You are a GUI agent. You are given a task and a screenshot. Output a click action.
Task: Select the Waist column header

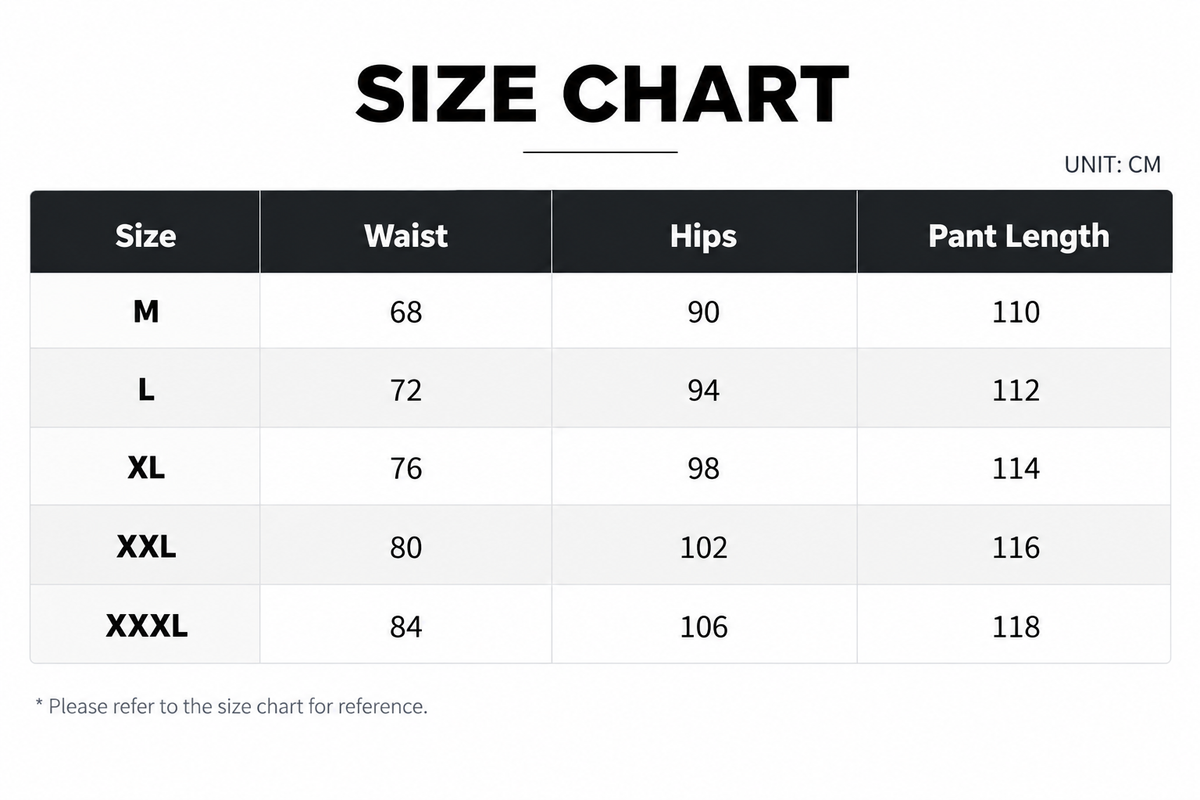coord(406,236)
